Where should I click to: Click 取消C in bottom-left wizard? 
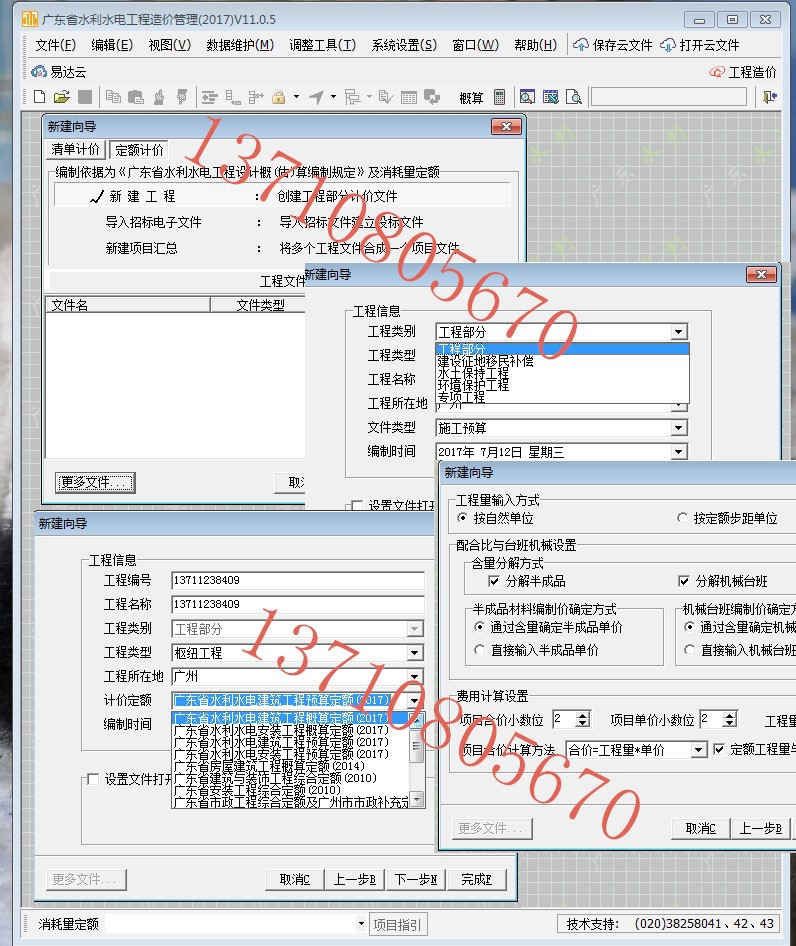(x=295, y=880)
